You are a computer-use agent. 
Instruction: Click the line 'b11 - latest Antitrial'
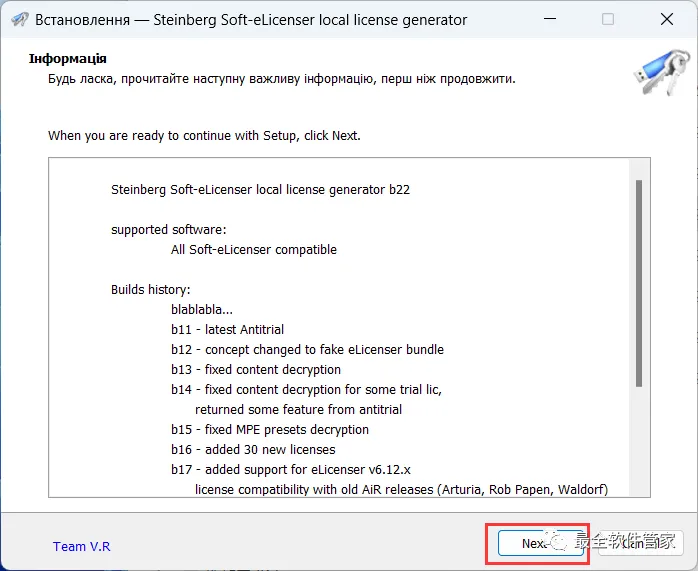227,329
